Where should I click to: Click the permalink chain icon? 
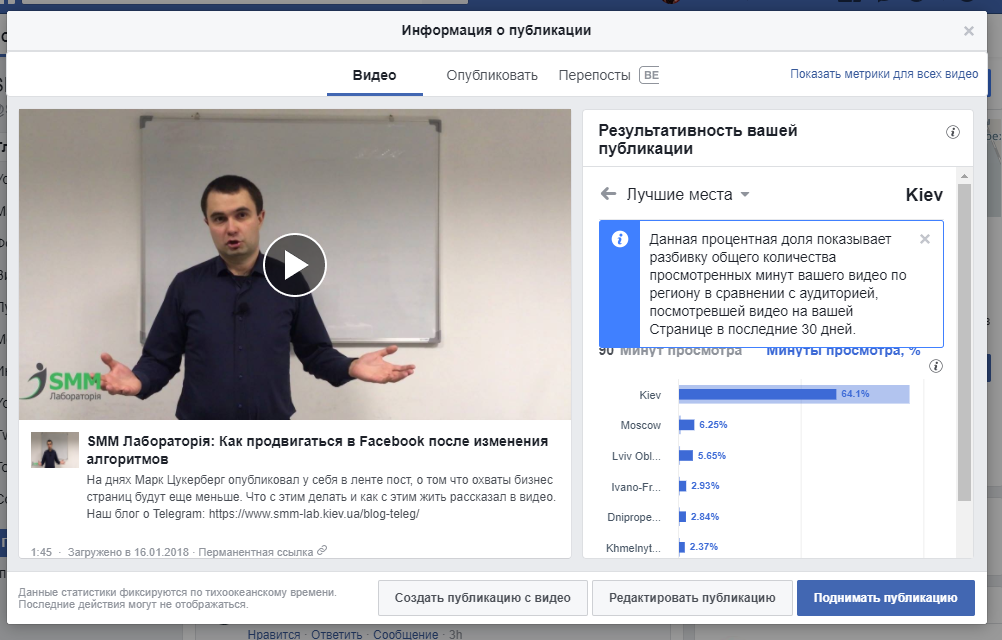coord(322,550)
